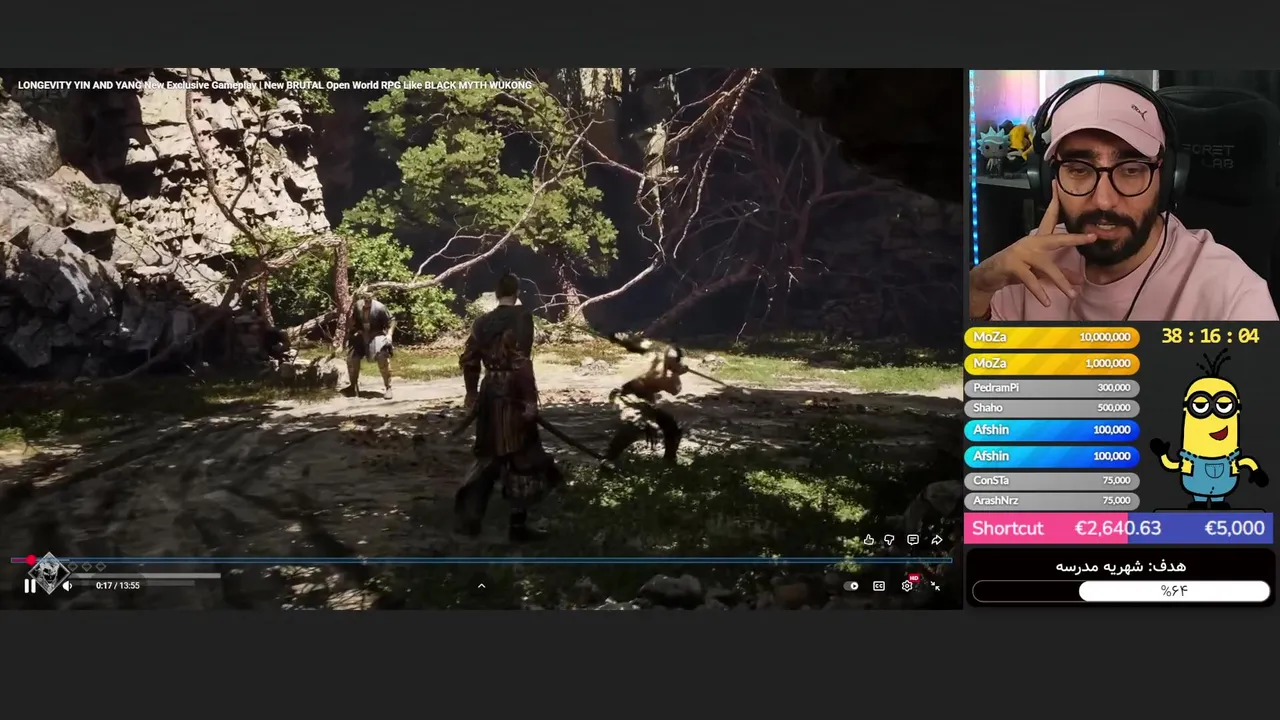The height and width of the screenshot is (720, 1280).
Task: Click the 0:17 / 13:55 time display
Action: click(118, 586)
